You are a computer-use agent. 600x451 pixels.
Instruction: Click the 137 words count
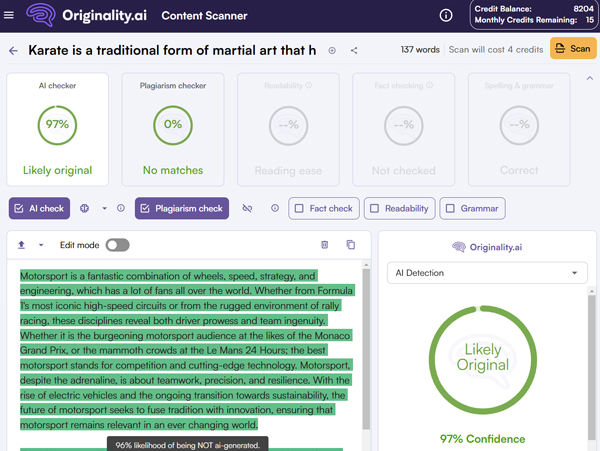coord(420,50)
